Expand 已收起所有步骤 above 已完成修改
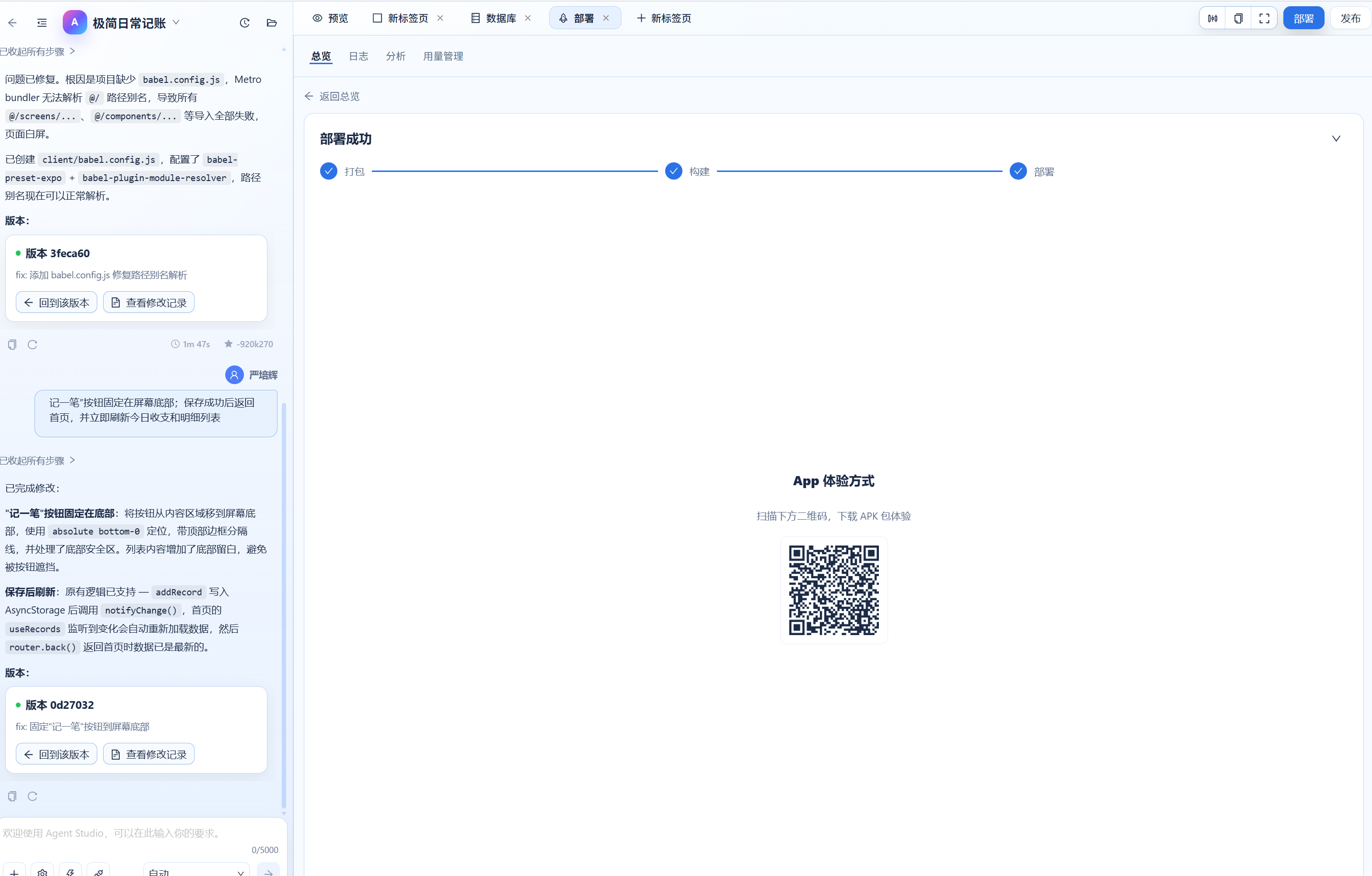 tap(37, 460)
